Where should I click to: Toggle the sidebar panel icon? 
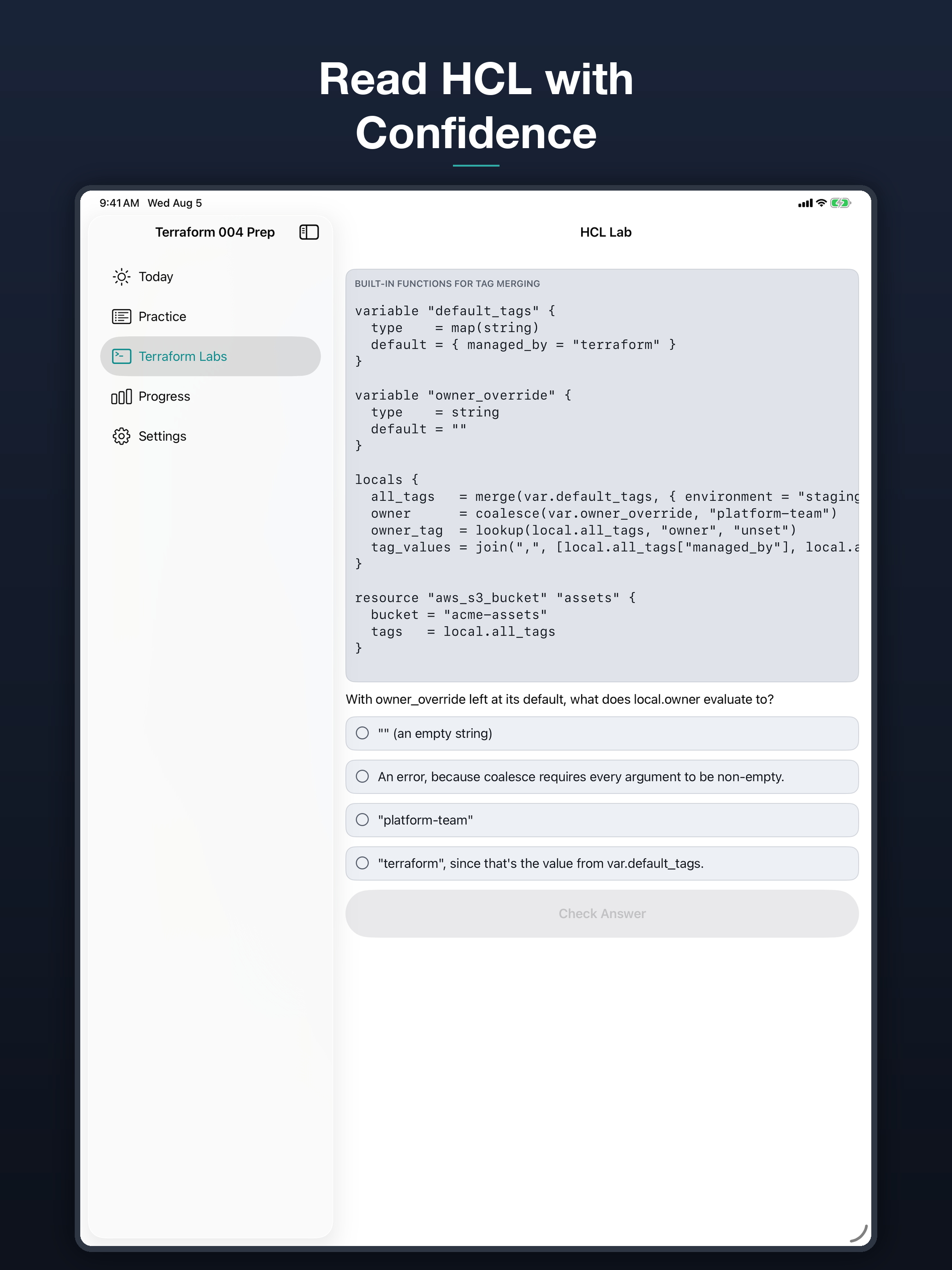click(x=309, y=232)
